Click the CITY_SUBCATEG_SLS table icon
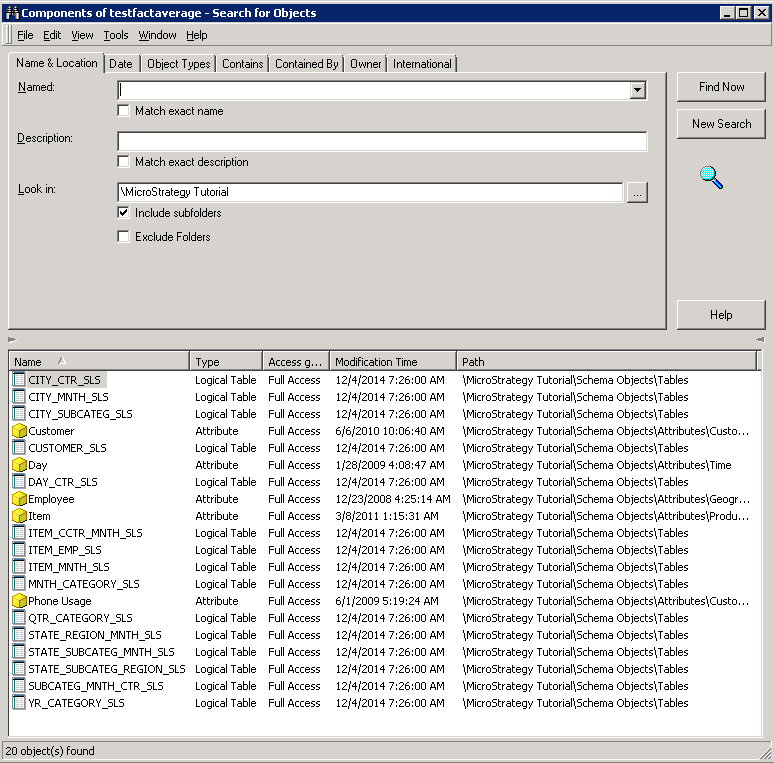The image size is (774, 763). tap(19, 414)
